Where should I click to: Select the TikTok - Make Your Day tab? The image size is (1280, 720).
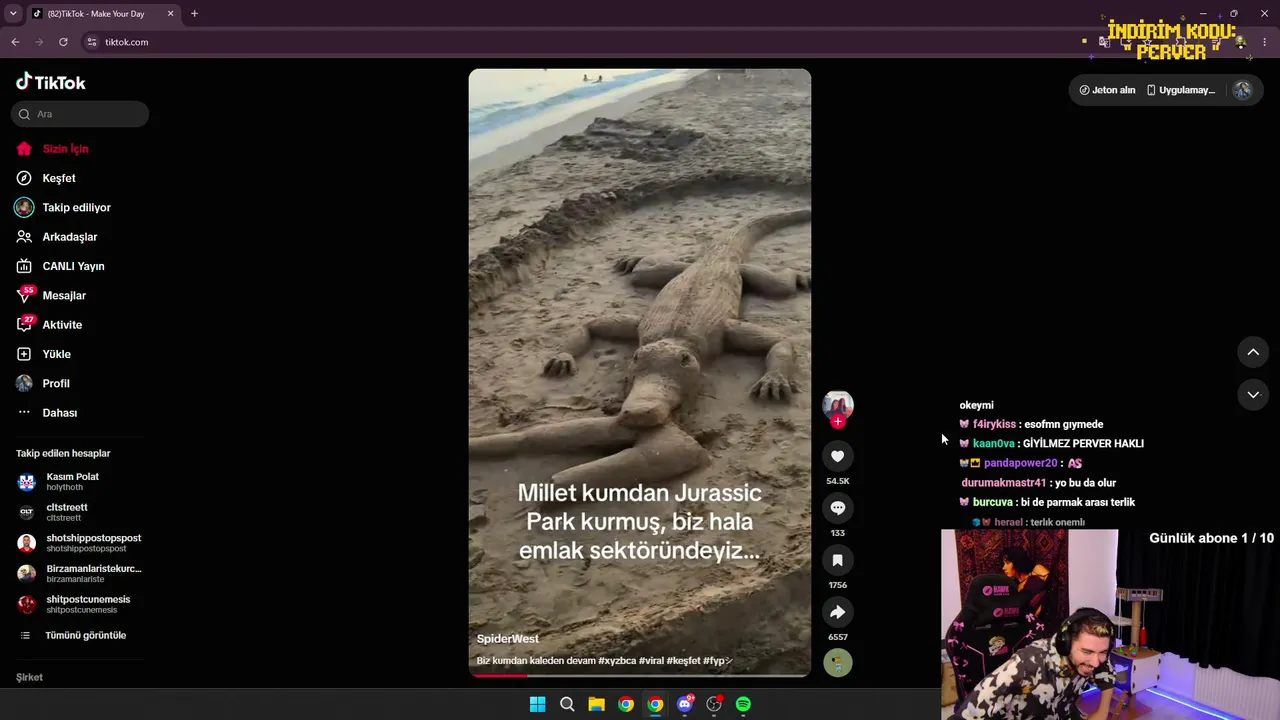click(x=102, y=13)
